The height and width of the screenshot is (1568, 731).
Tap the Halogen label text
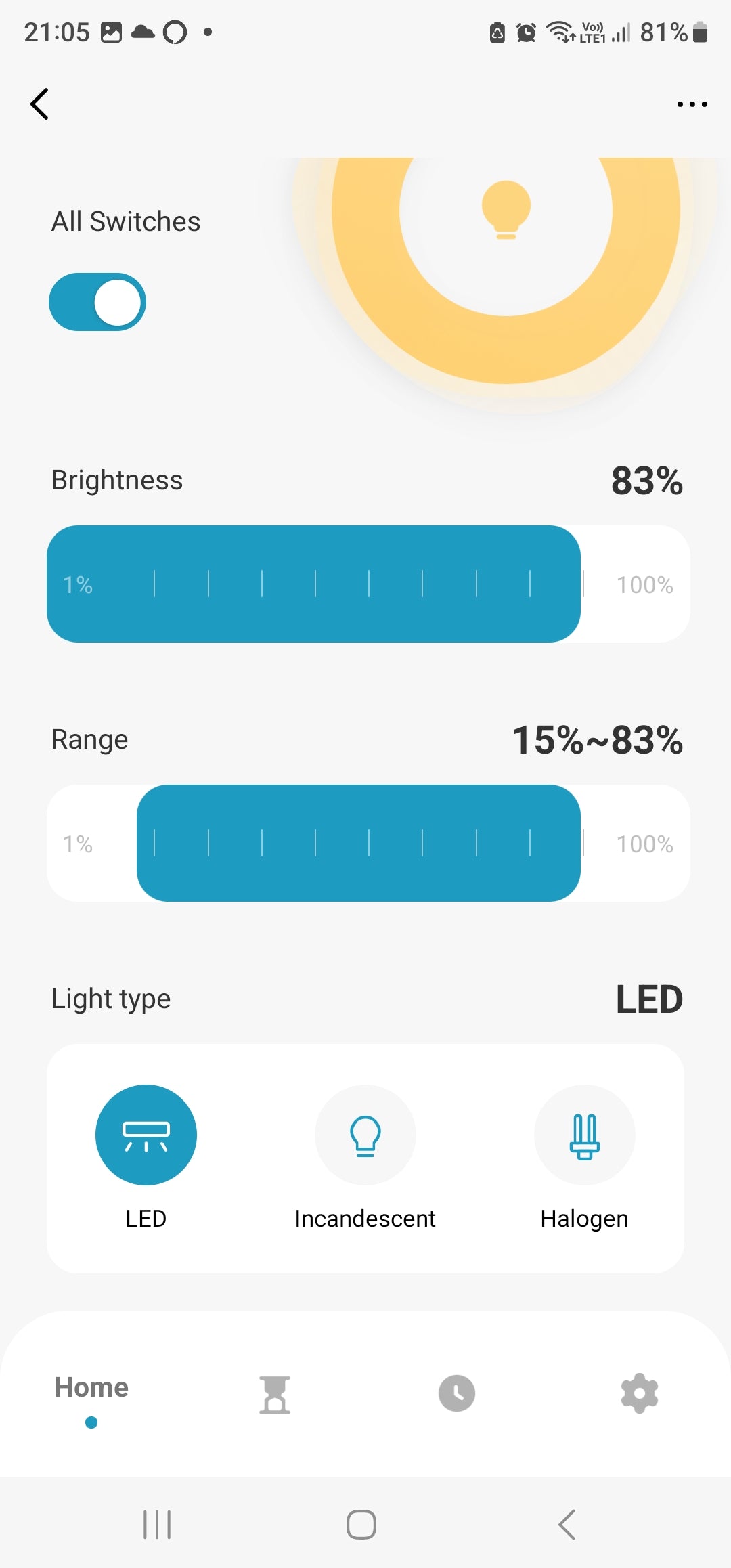tap(585, 1219)
